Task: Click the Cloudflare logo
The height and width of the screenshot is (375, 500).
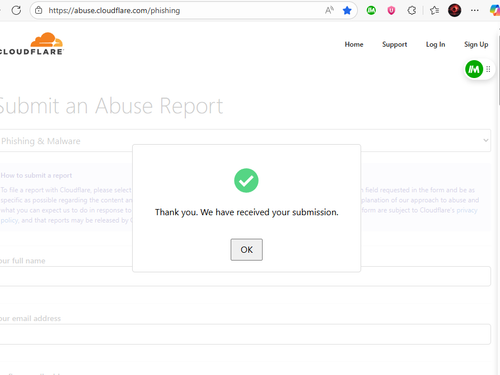Action: 32,44
